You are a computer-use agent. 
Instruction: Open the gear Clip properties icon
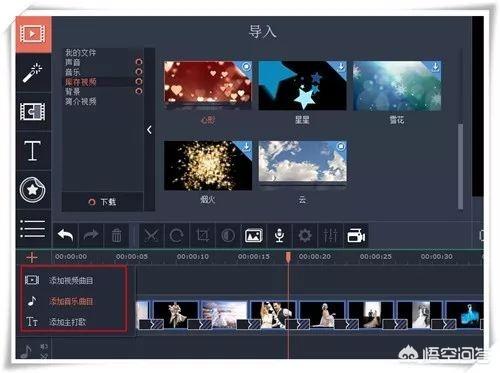point(305,235)
